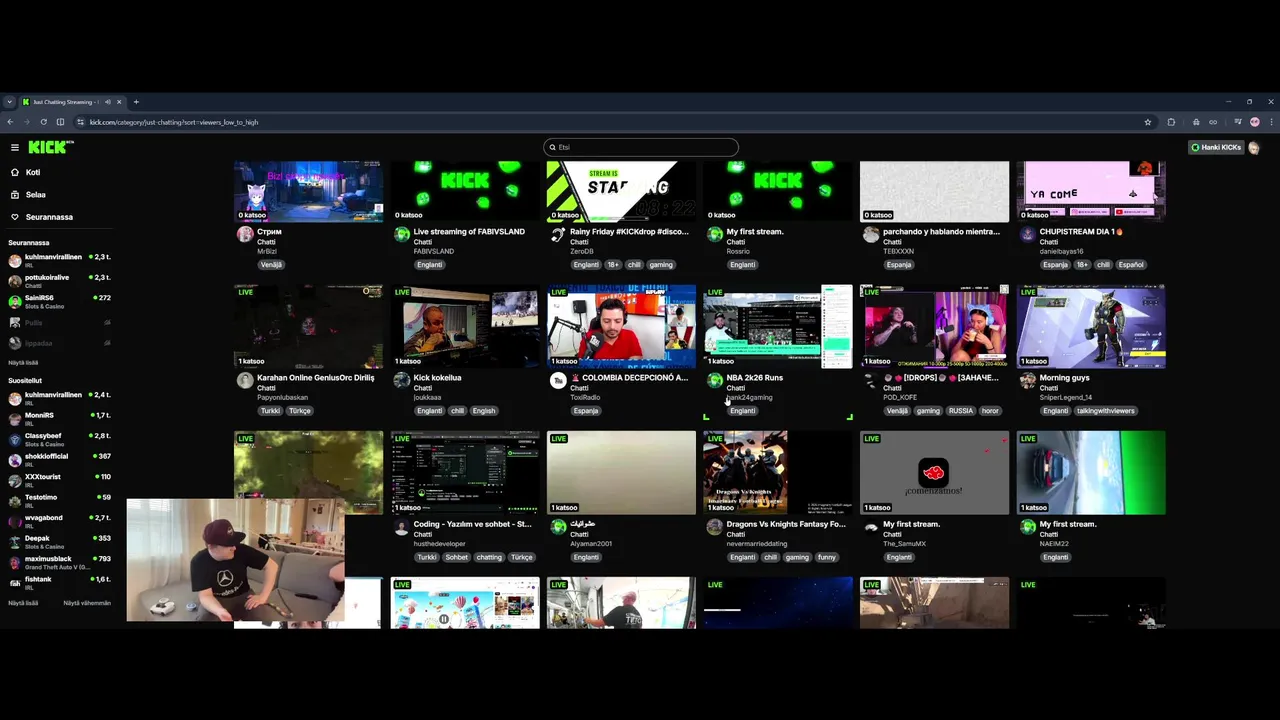Viewport: 1280px width, 720px height.
Task: Click into the Etsi search field
Action: 641,147
